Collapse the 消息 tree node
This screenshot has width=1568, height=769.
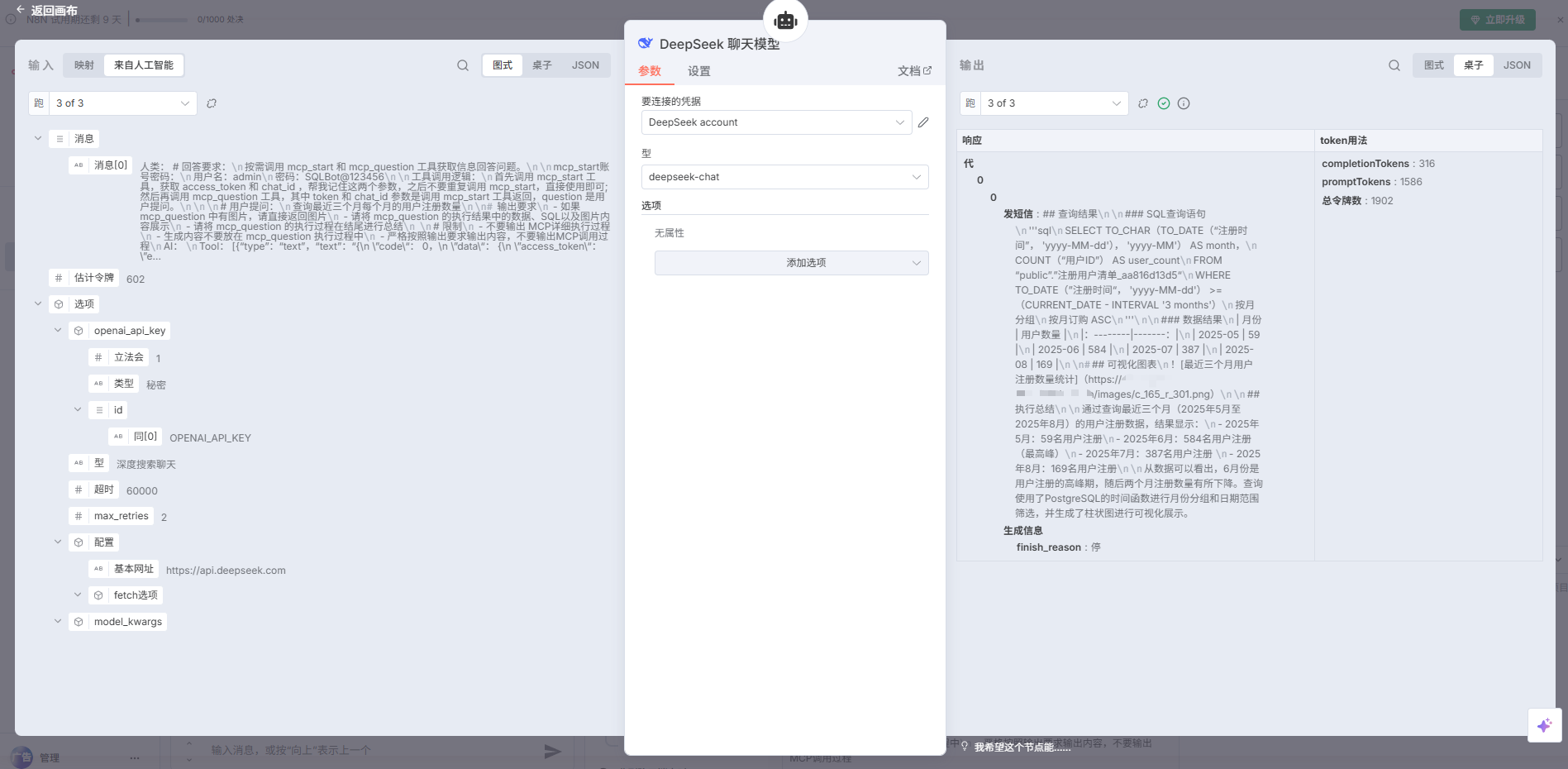[x=38, y=138]
